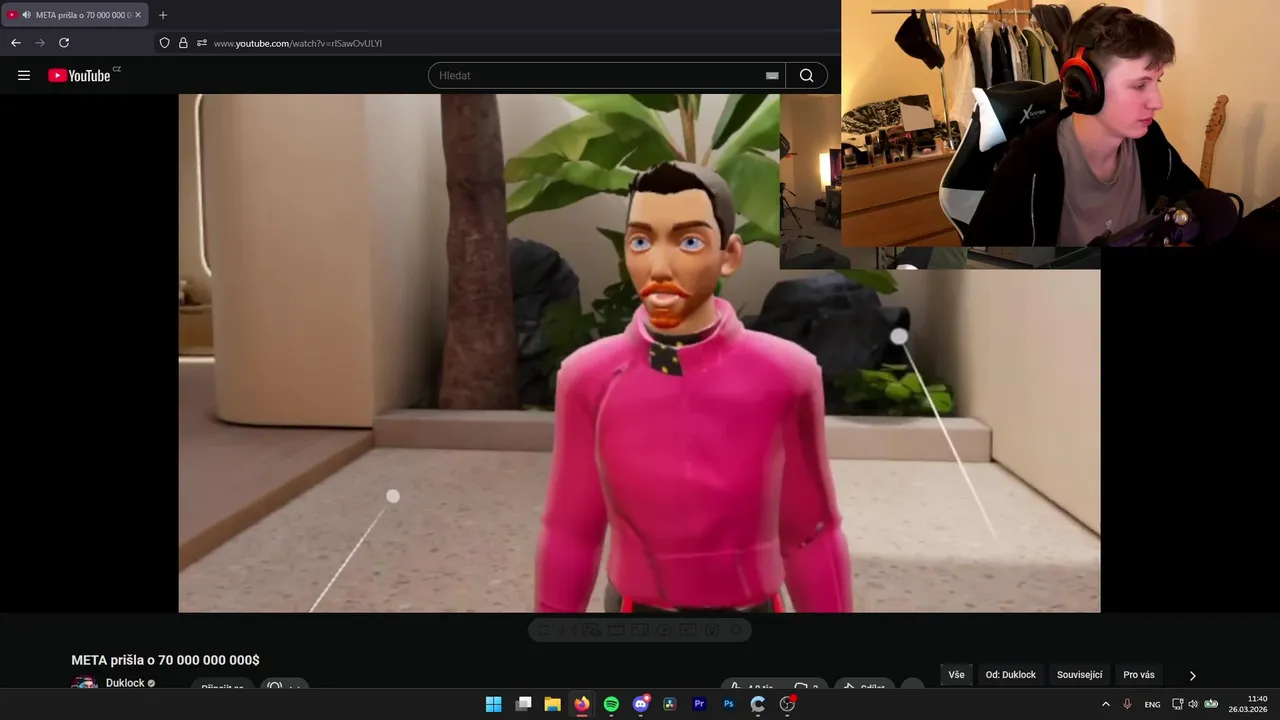Click the search magnifier button
1280x720 pixels.
806,75
